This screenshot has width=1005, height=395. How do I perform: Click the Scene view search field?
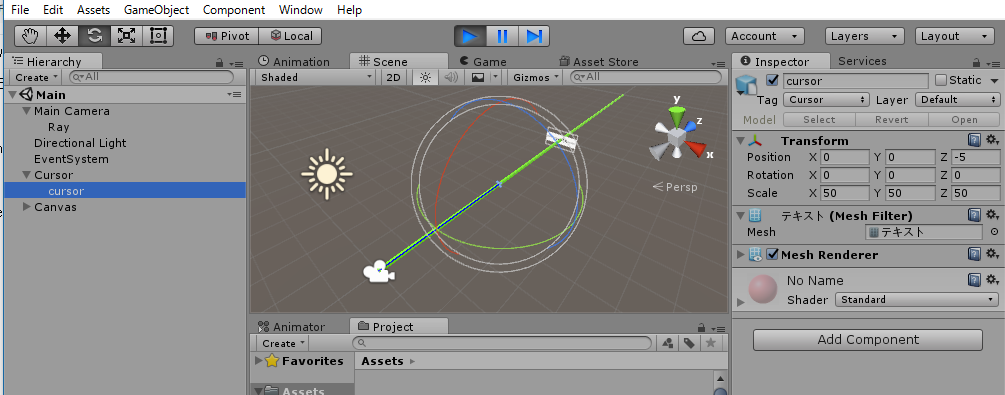click(x=646, y=77)
